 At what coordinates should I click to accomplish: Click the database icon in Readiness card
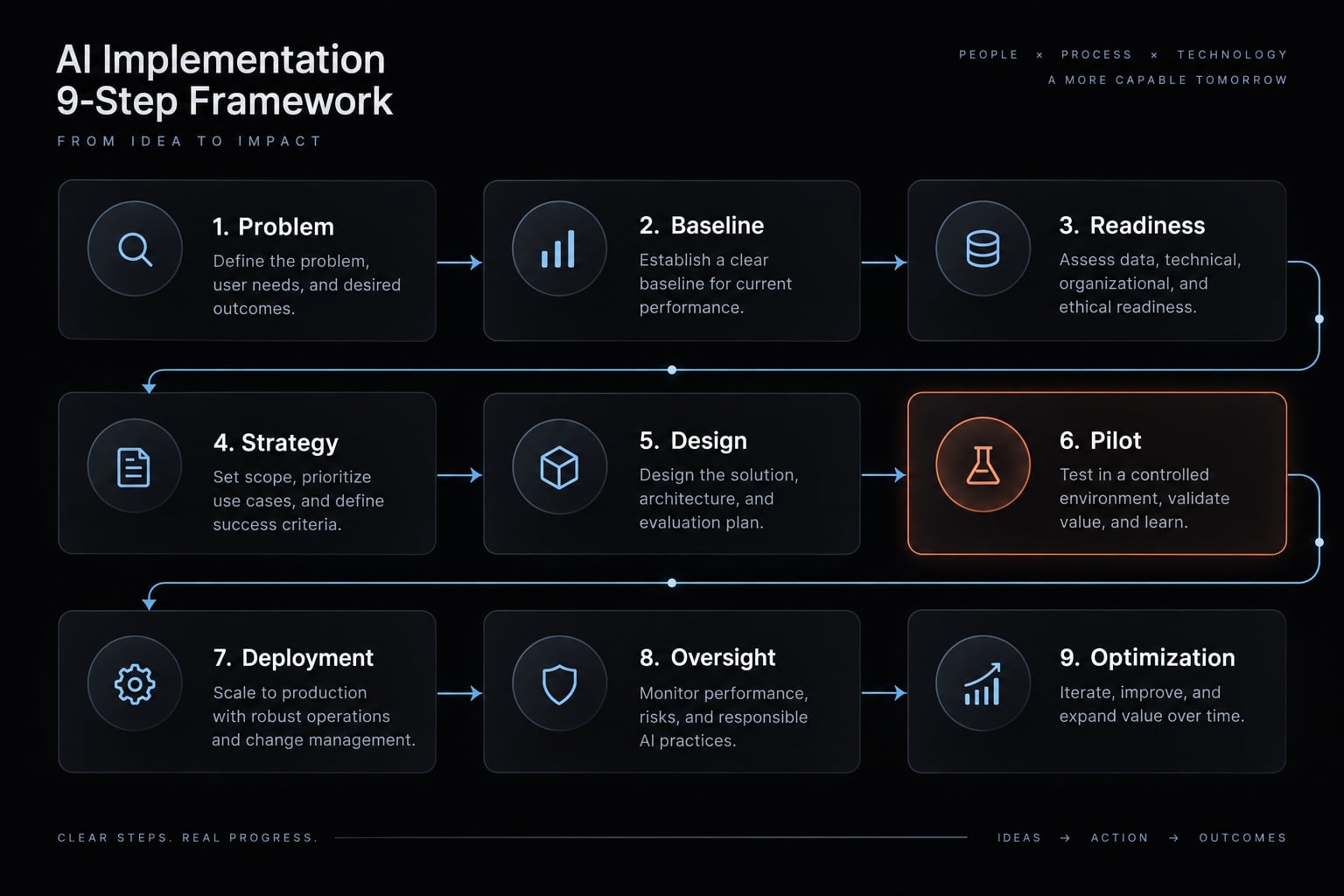pyautogui.click(x=983, y=248)
